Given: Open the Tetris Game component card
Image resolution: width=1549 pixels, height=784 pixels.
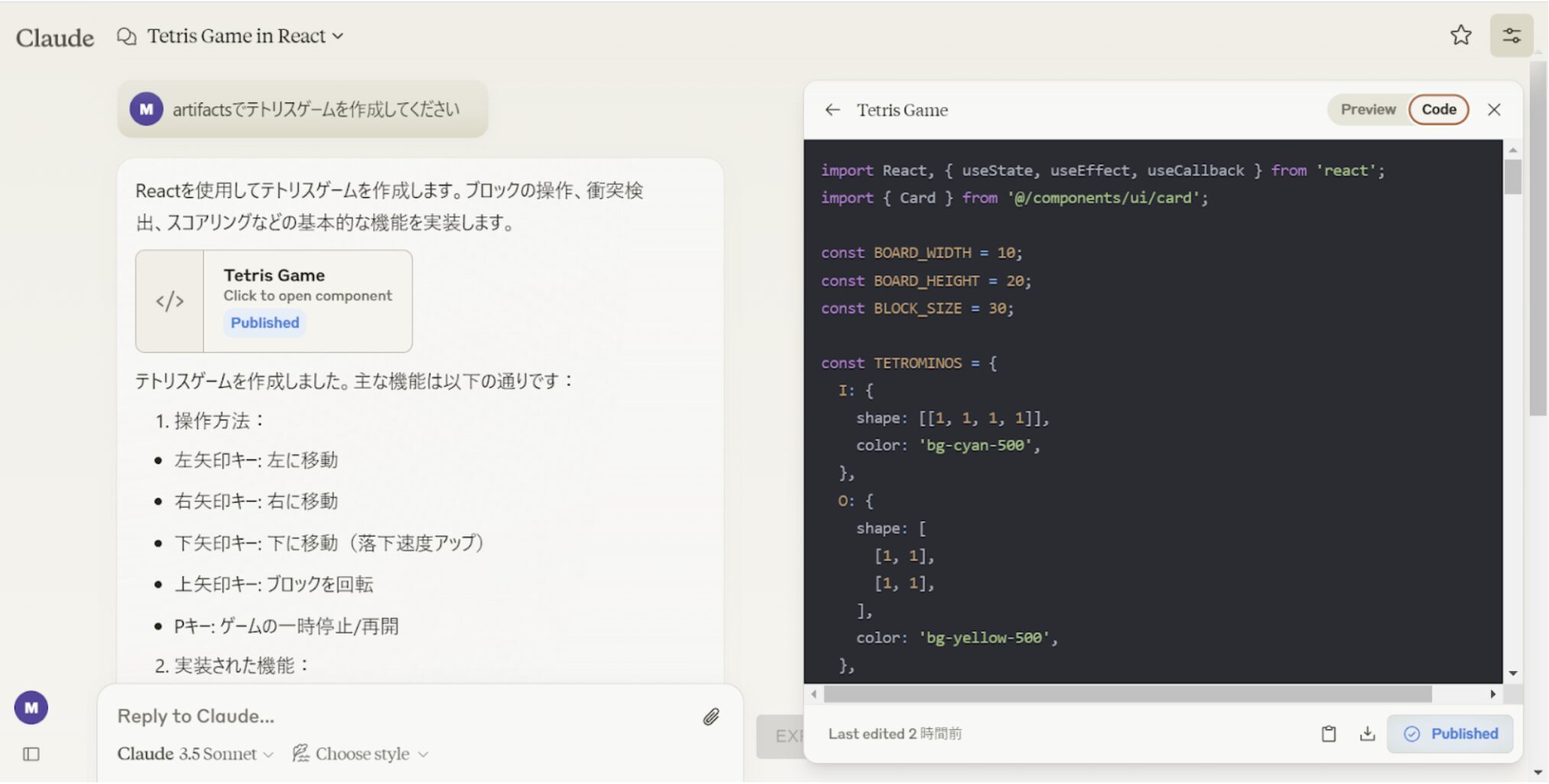Looking at the screenshot, I should click(274, 300).
